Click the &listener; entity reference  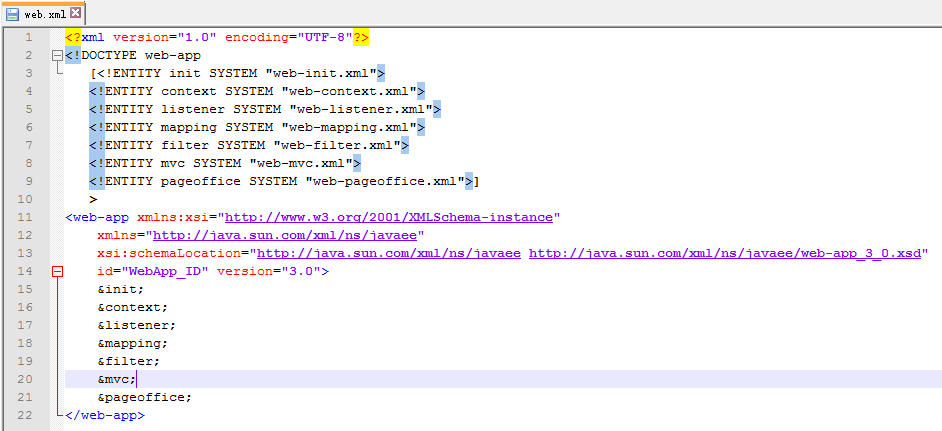tap(137, 326)
